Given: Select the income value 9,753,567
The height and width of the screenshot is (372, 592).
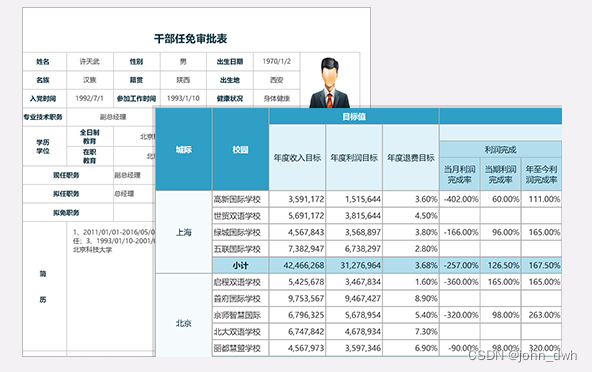Looking at the screenshot, I should (x=297, y=299).
